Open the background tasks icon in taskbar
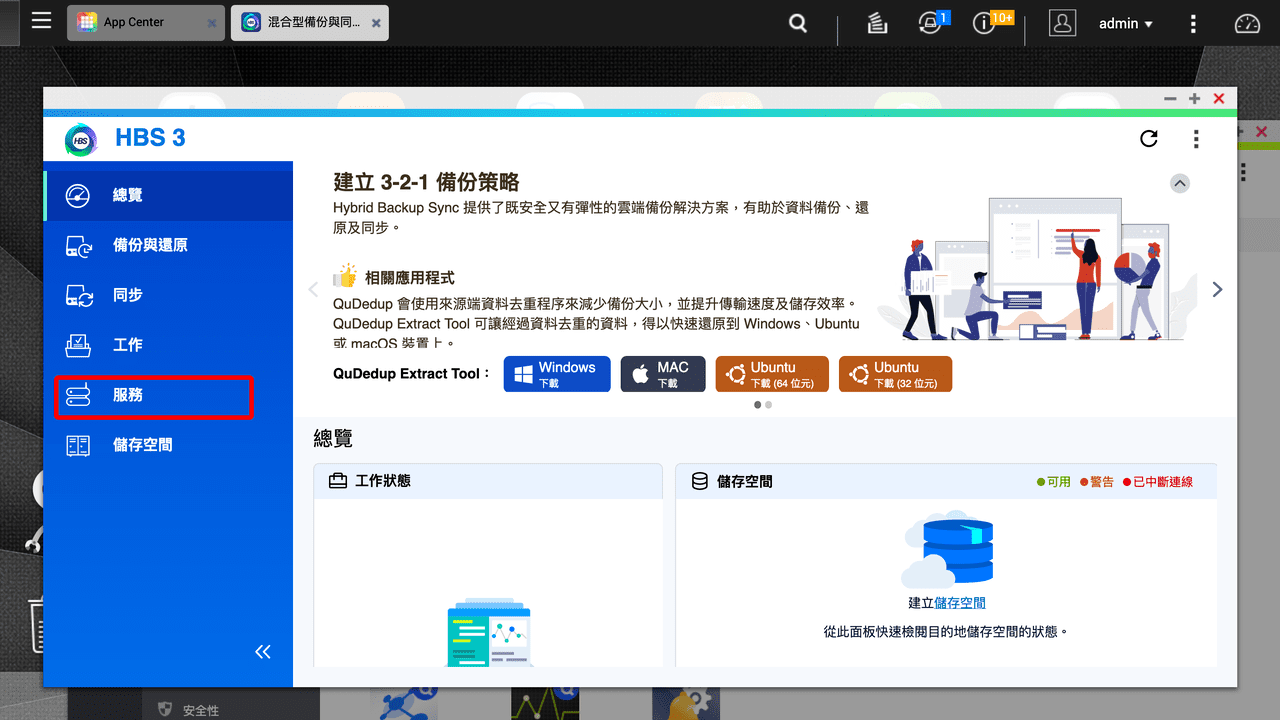The width and height of the screenshot is (1280, 720). coord(877,22)
